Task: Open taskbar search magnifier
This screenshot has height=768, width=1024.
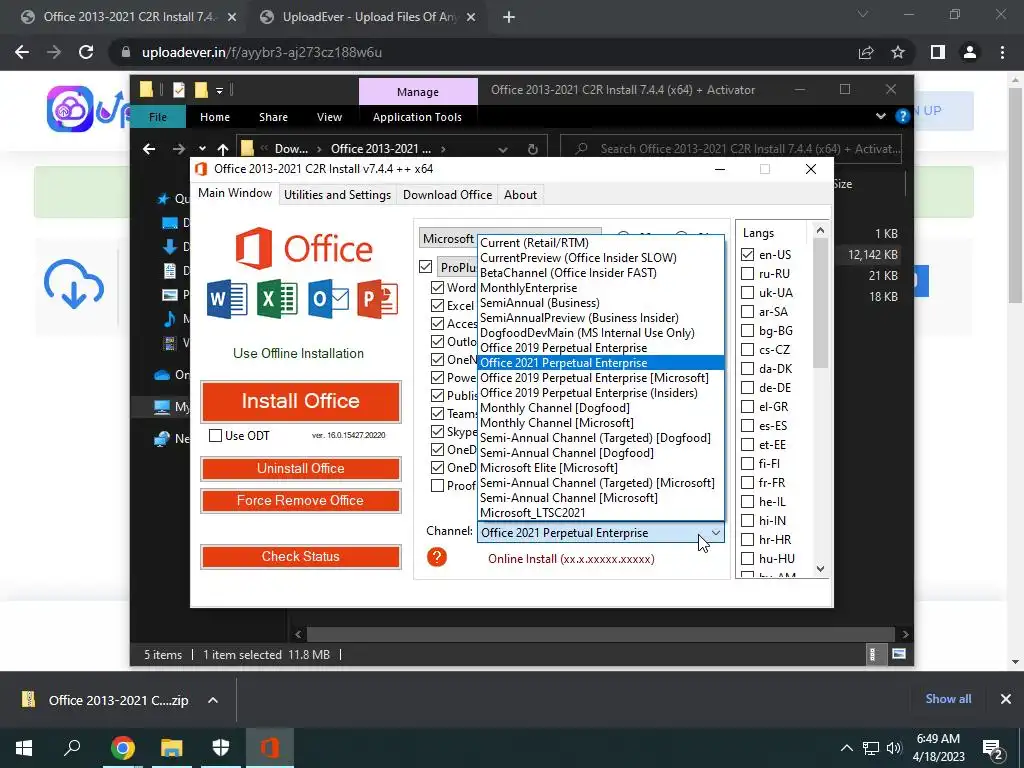Action: tap(72, 747)
